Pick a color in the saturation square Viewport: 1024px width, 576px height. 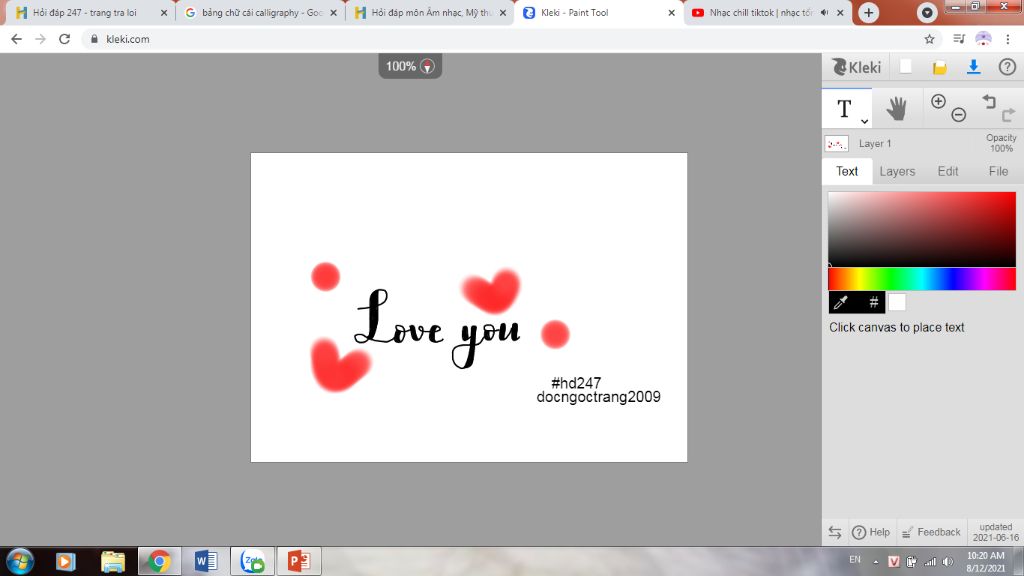pyautogui.click(x=921, y=229)
